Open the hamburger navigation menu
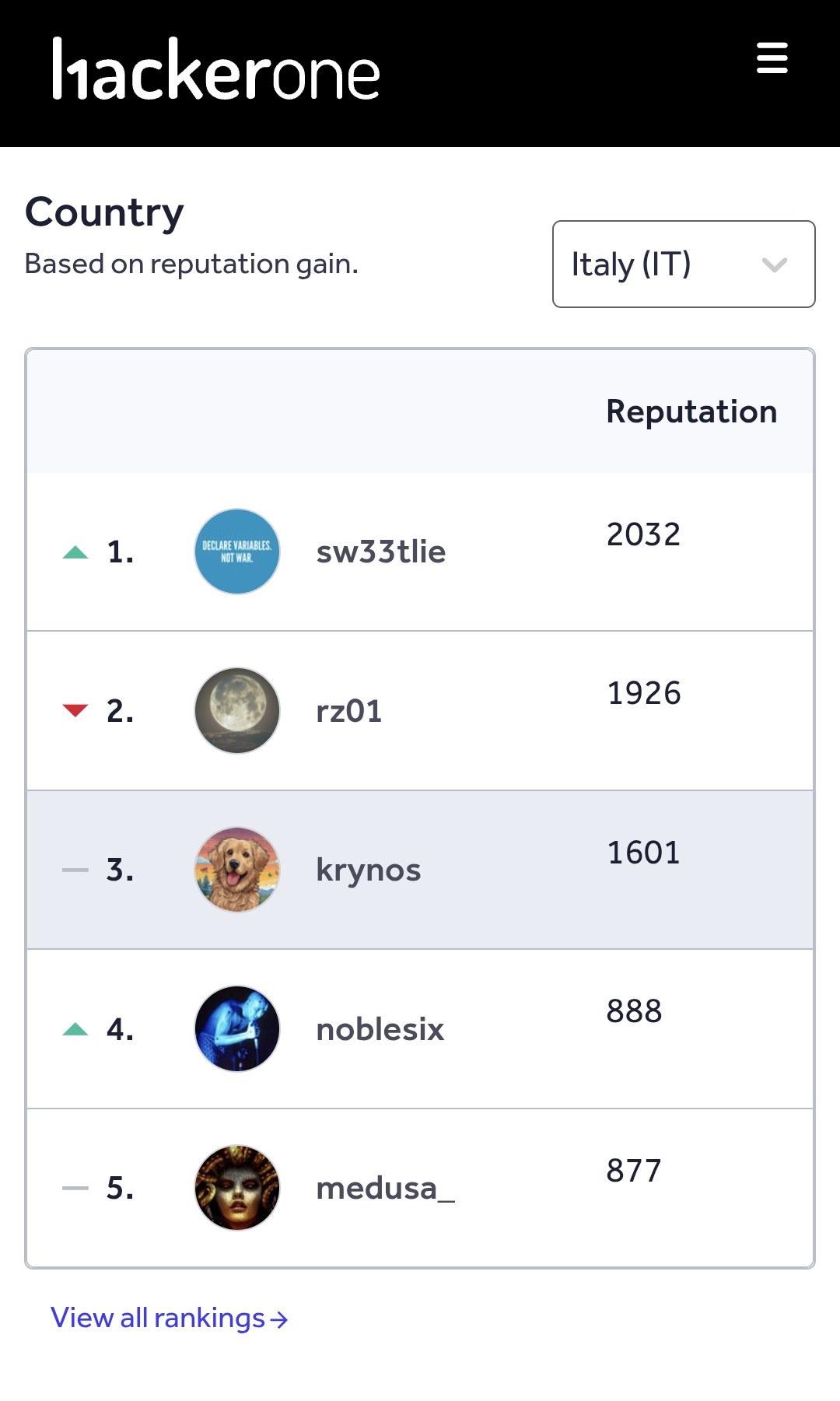840x1401 pixels. (x=772, y=58)
